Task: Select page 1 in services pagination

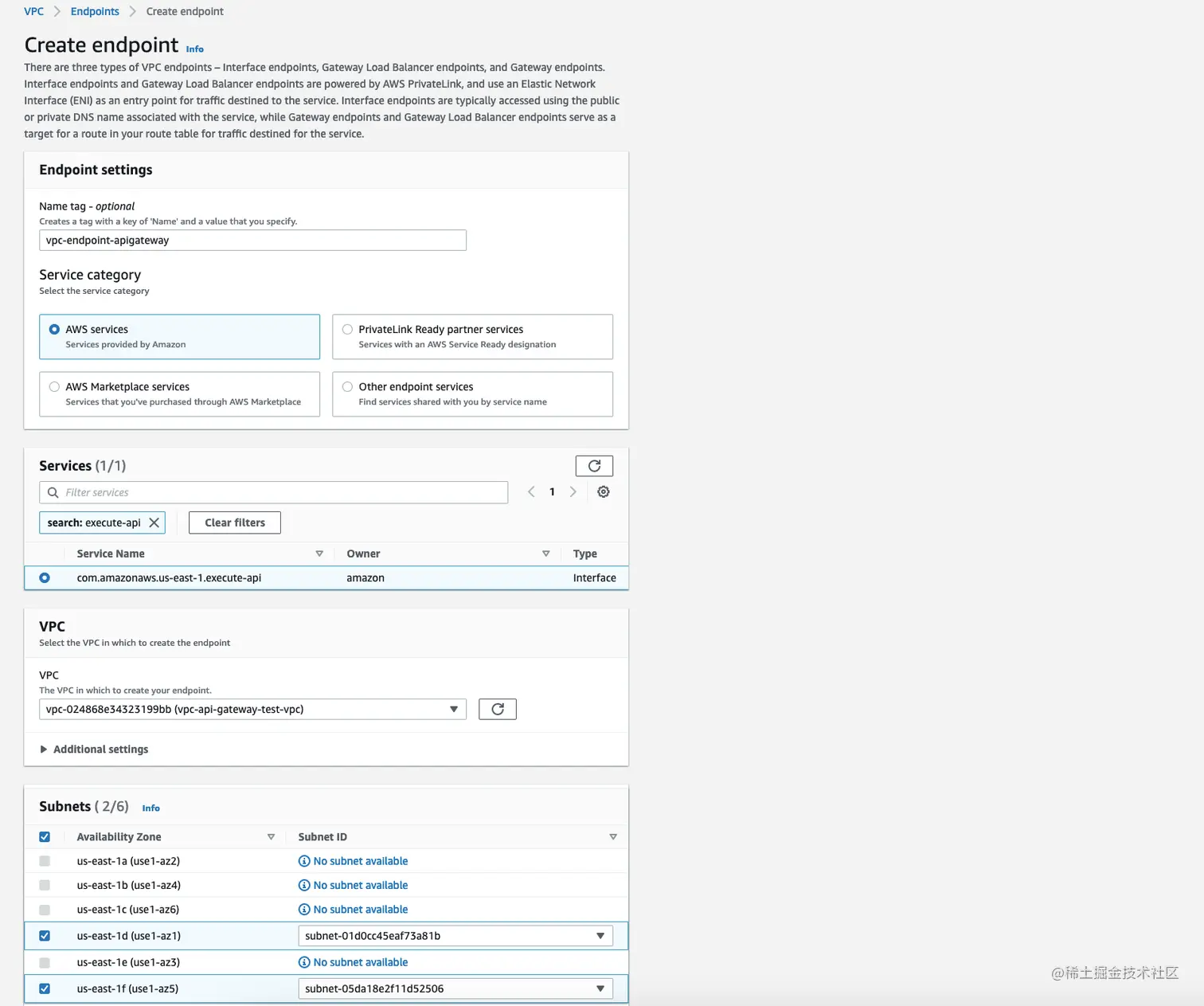Action: [552, 492]
